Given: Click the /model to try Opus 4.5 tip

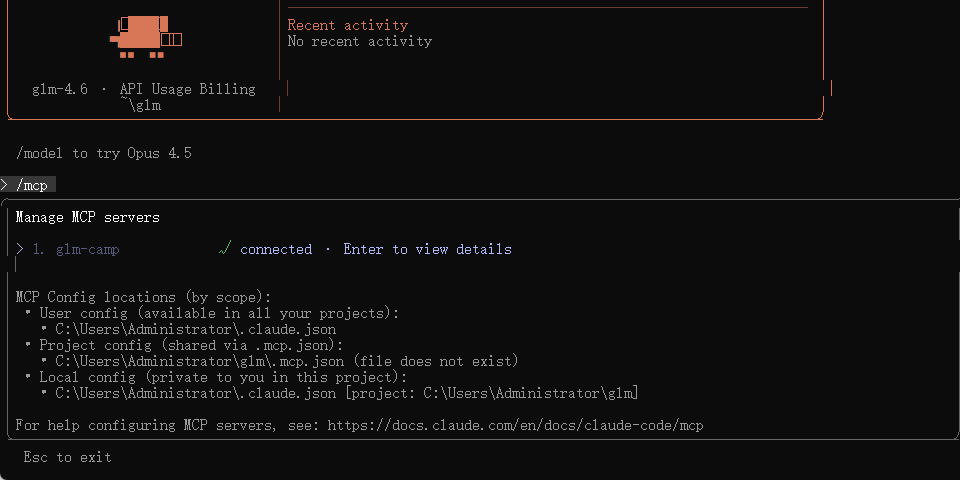Looking at the screenshot, I should [x=103, y=153].
